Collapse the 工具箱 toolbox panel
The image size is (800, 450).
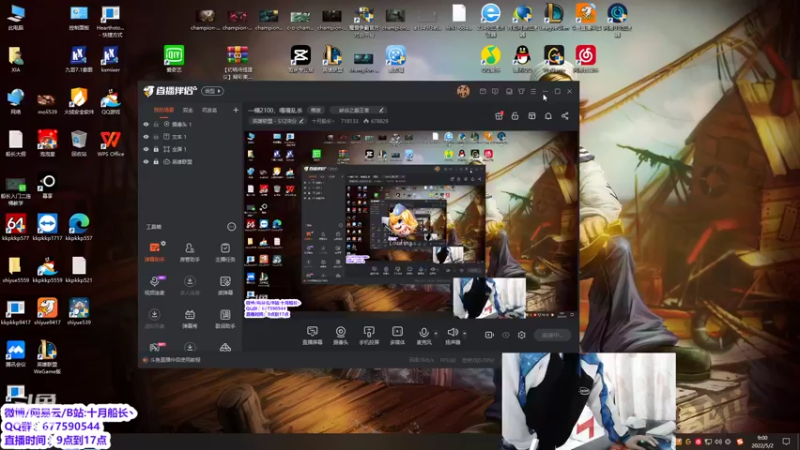pos(231,227)
